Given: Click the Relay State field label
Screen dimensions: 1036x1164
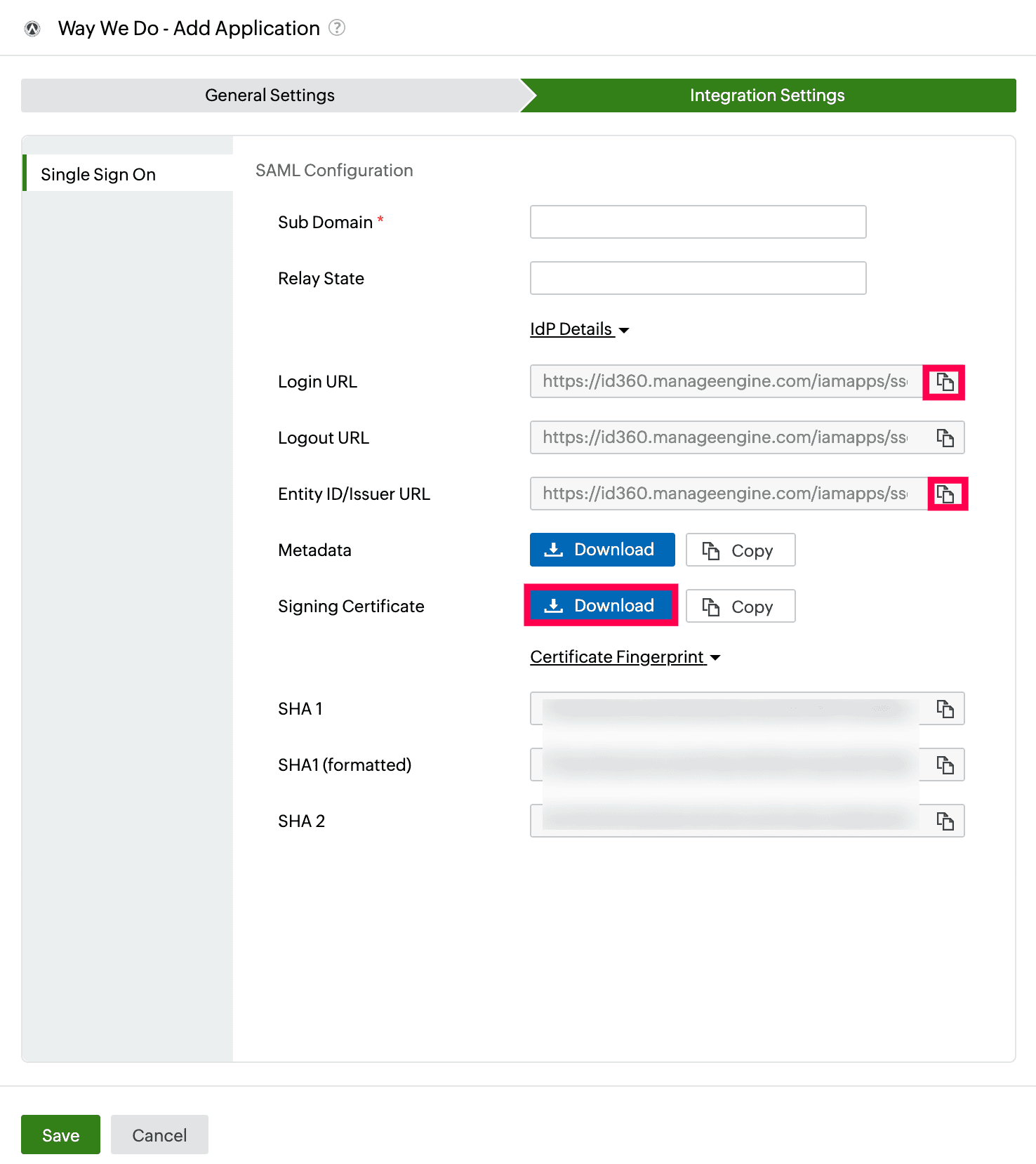Looking at the screenshot, I should point(321,279).
